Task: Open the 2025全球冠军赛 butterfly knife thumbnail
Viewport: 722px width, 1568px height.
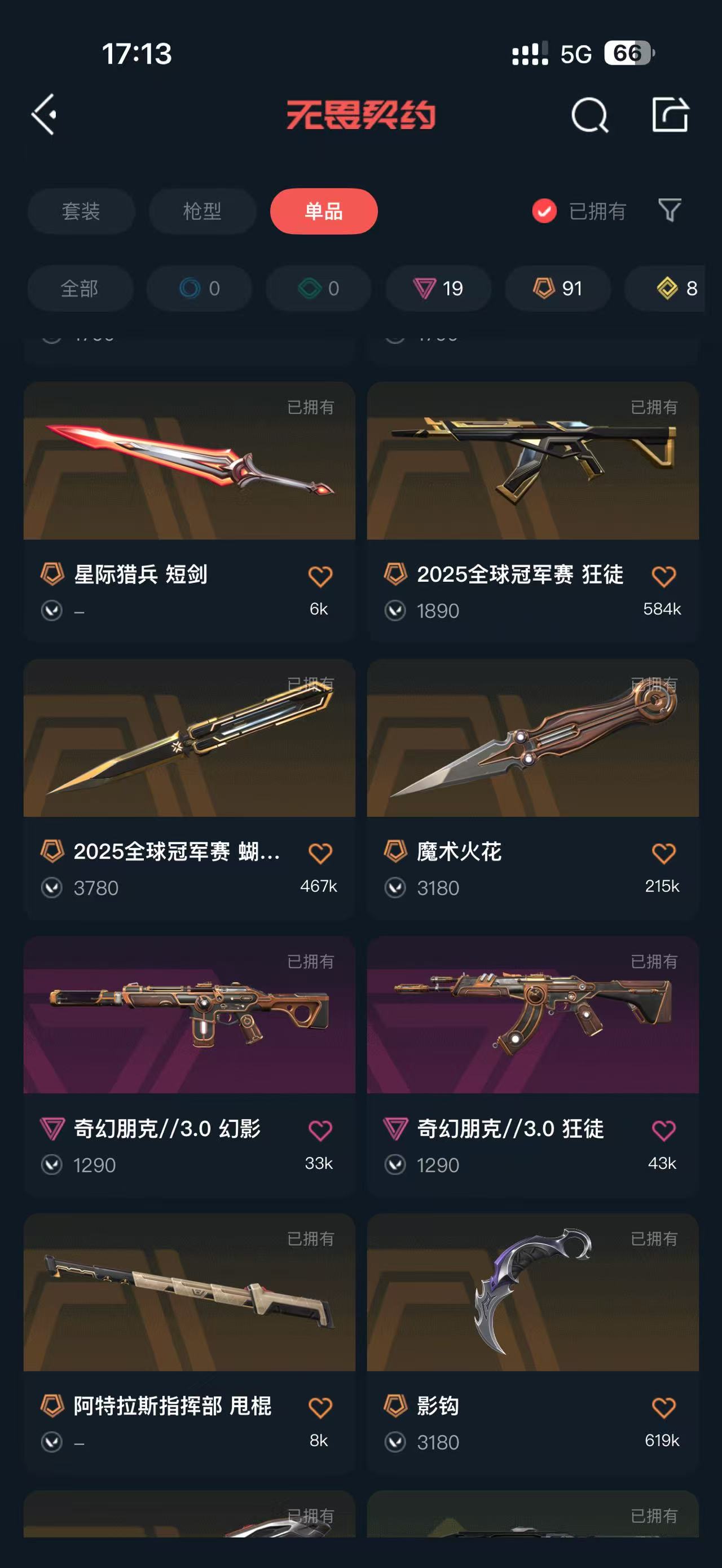Action: click(190, 737)
